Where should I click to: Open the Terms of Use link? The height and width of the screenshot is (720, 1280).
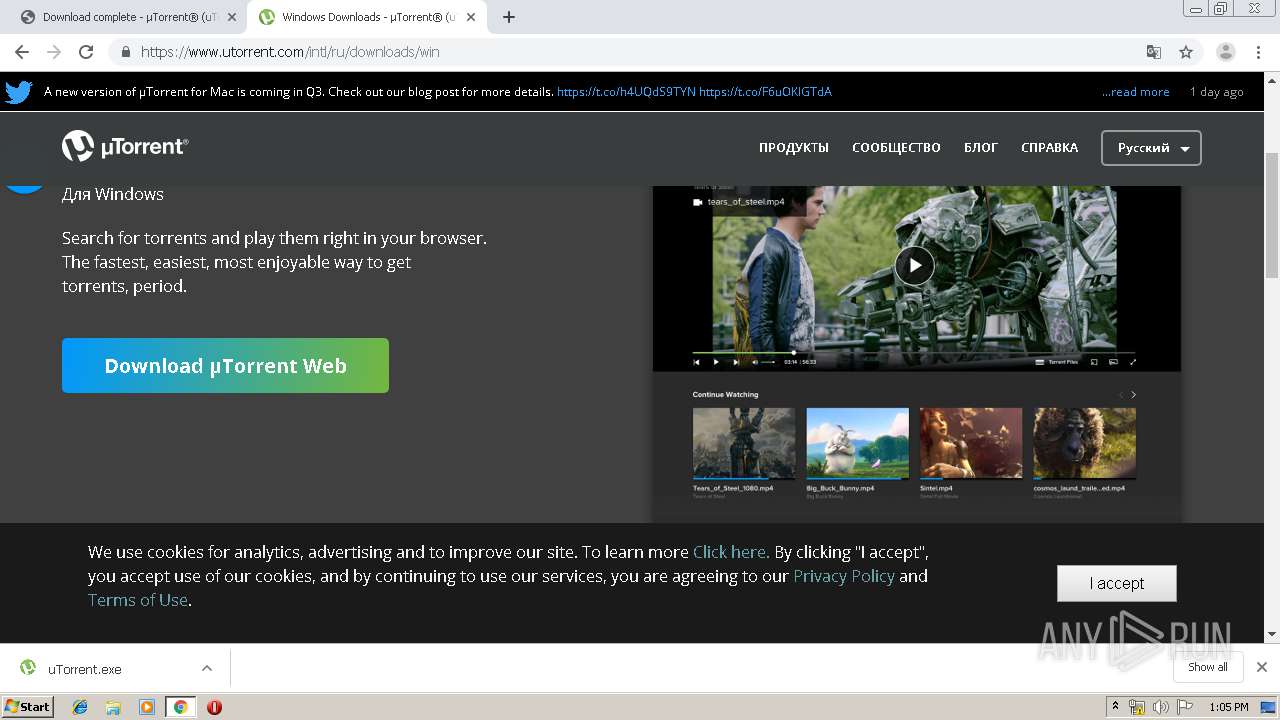tap(138, 600)
